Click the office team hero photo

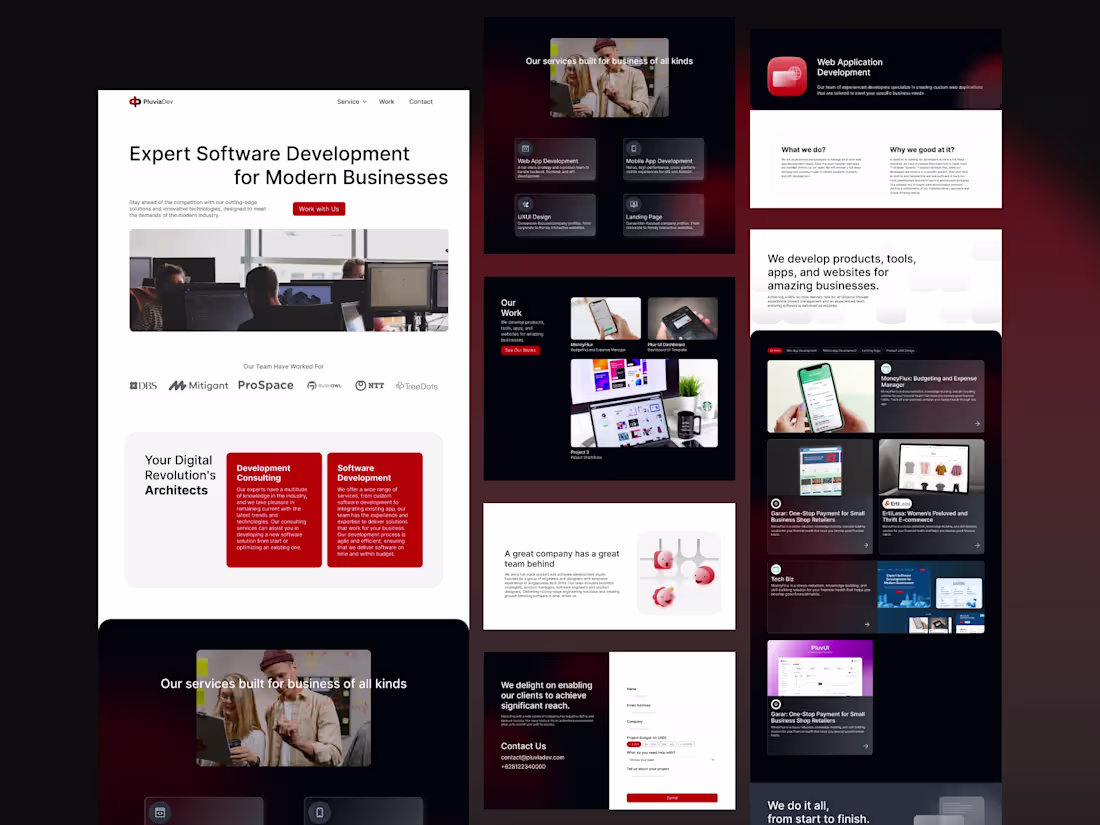[288, 280]
